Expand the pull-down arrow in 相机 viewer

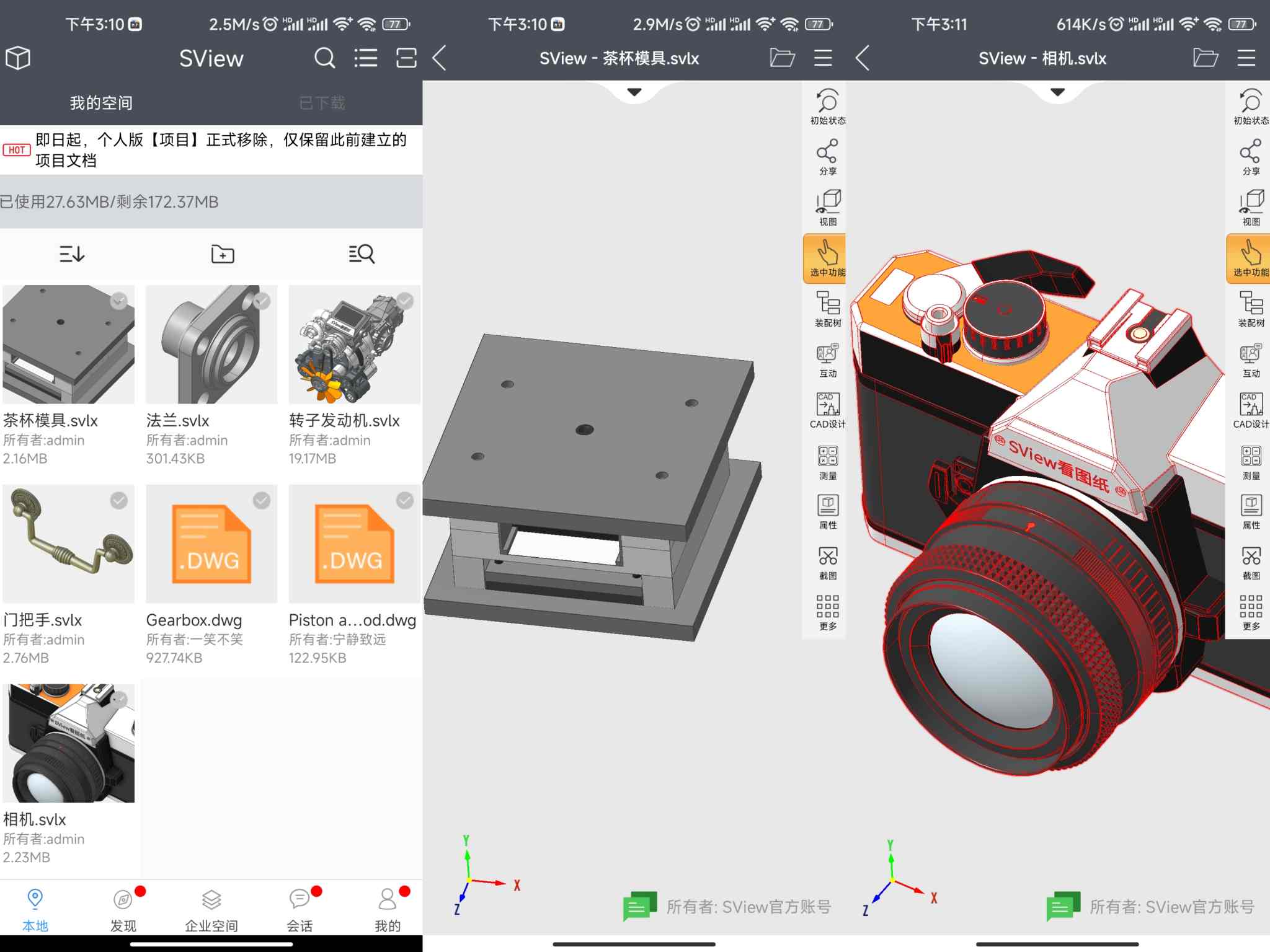point(1057,92)
